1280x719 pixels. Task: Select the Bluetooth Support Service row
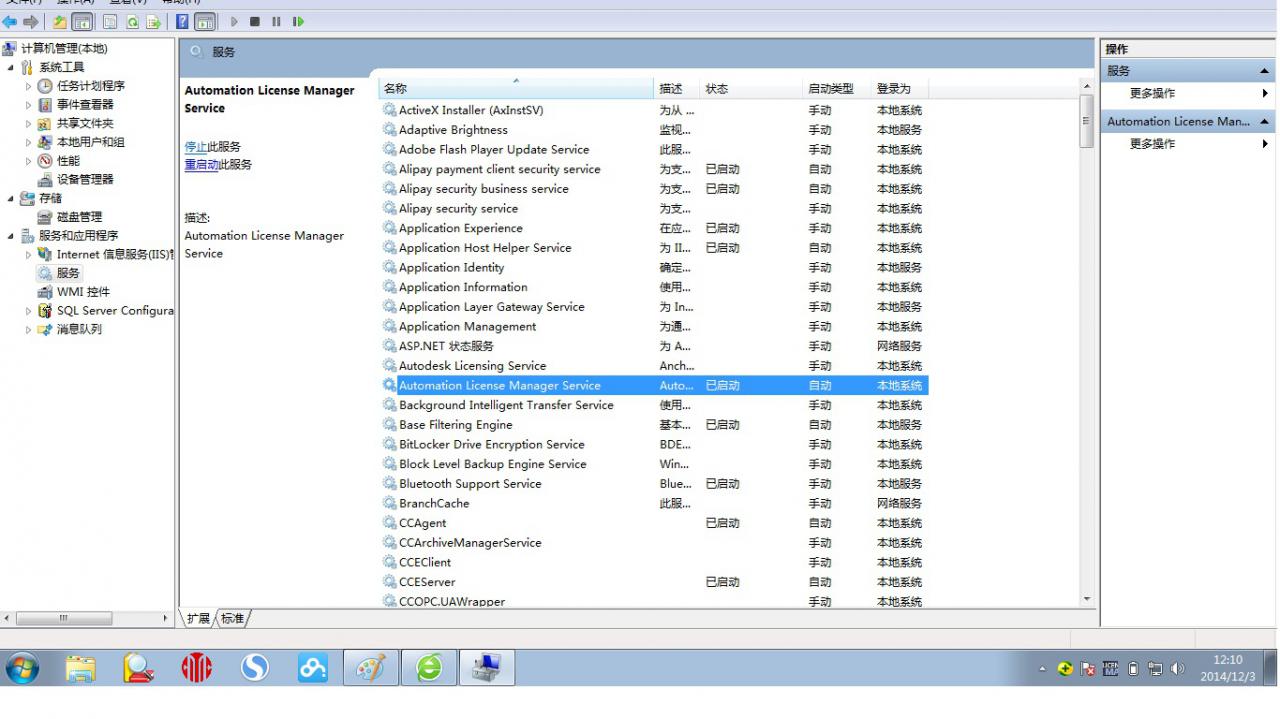[654, 484]
